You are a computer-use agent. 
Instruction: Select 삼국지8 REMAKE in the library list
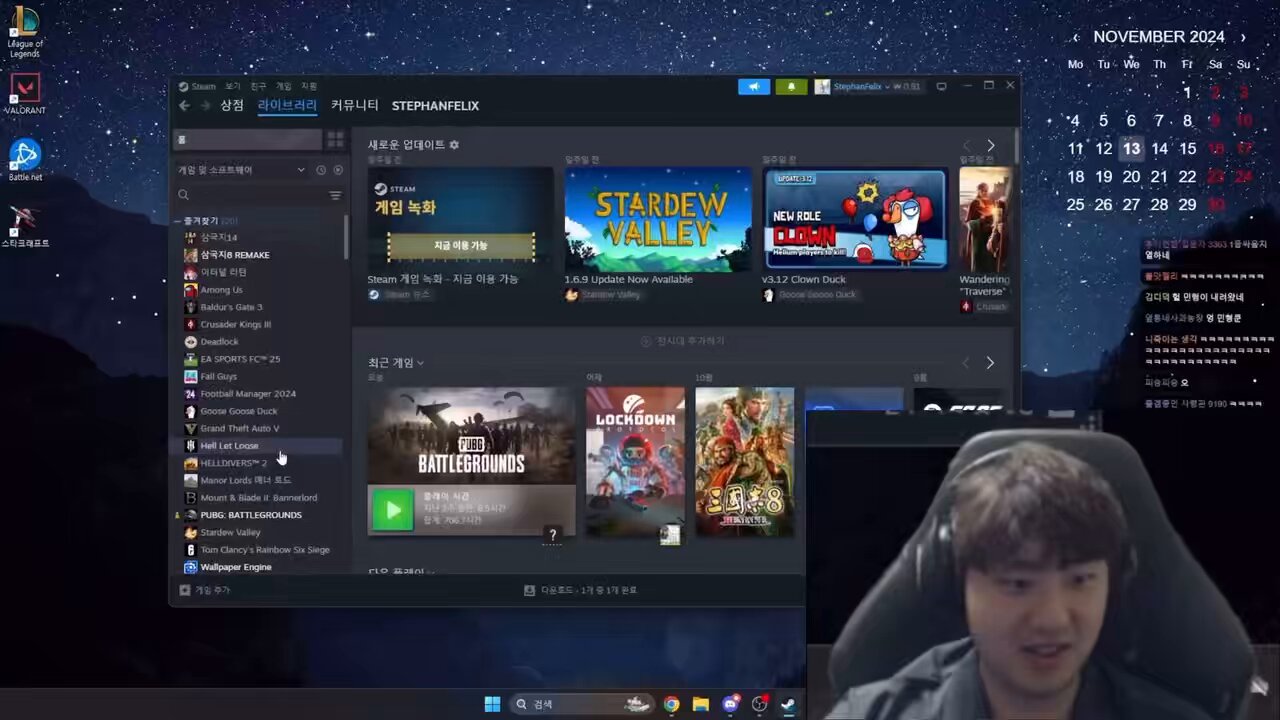(235, 255)
